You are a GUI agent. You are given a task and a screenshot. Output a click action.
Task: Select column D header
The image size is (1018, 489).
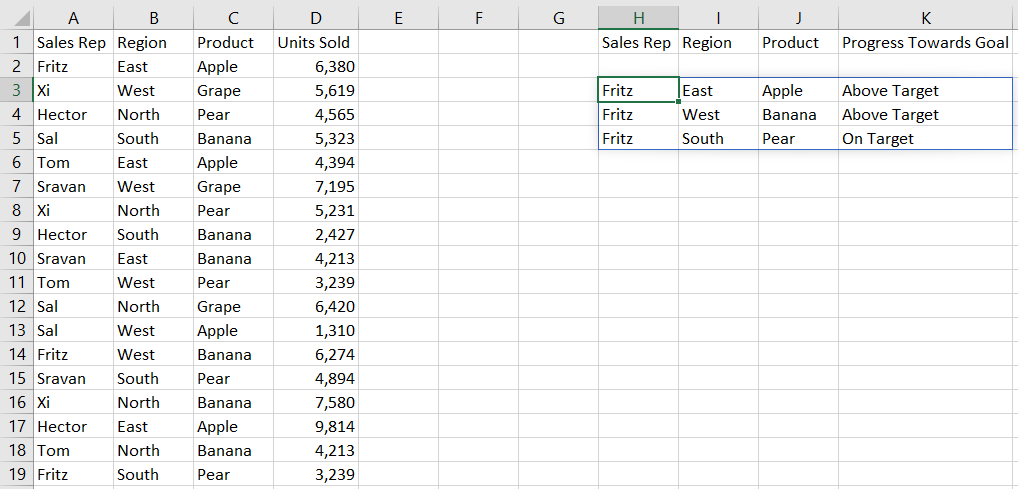[316, 18]
